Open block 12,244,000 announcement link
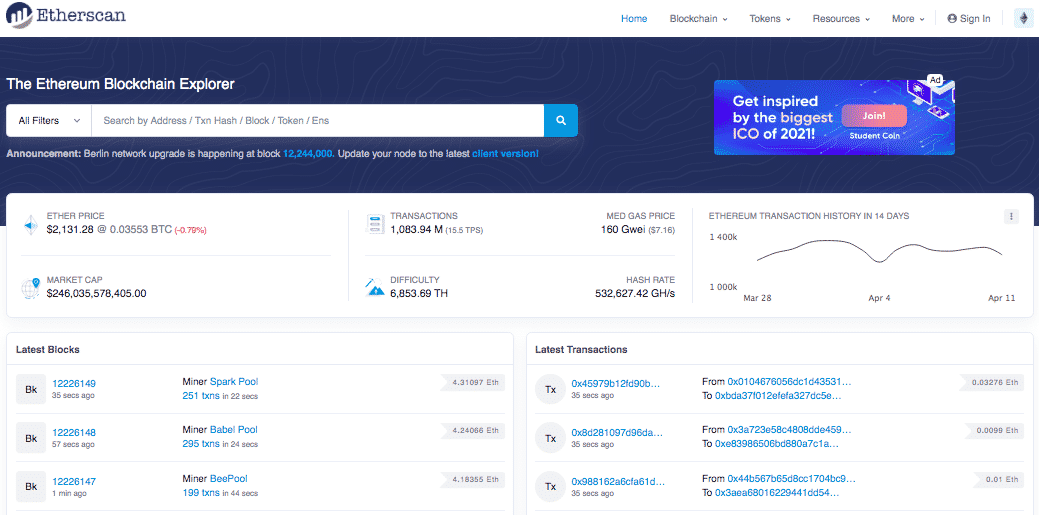 [307, 153]
